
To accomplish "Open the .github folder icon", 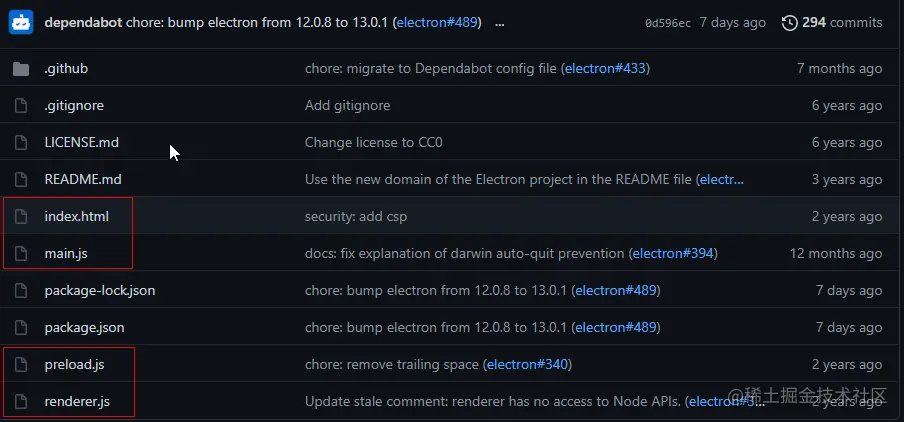I will click(x=20, y=69).
